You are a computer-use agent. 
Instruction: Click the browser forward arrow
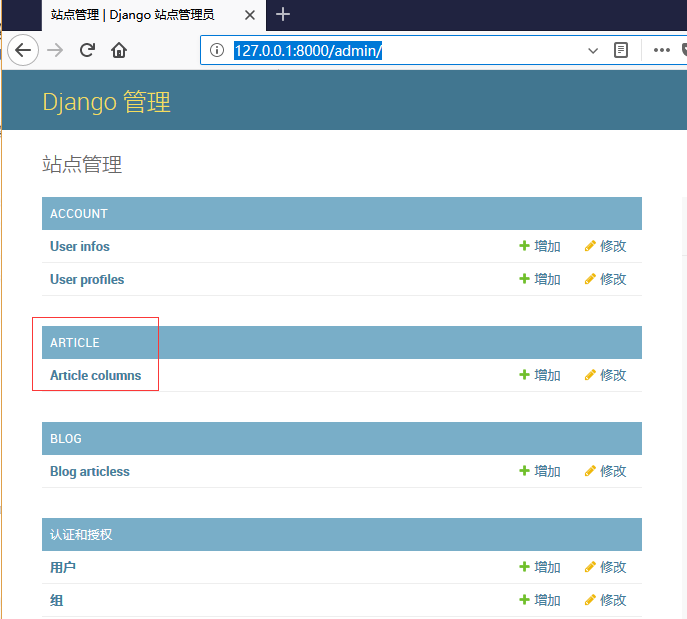(55, 50)
